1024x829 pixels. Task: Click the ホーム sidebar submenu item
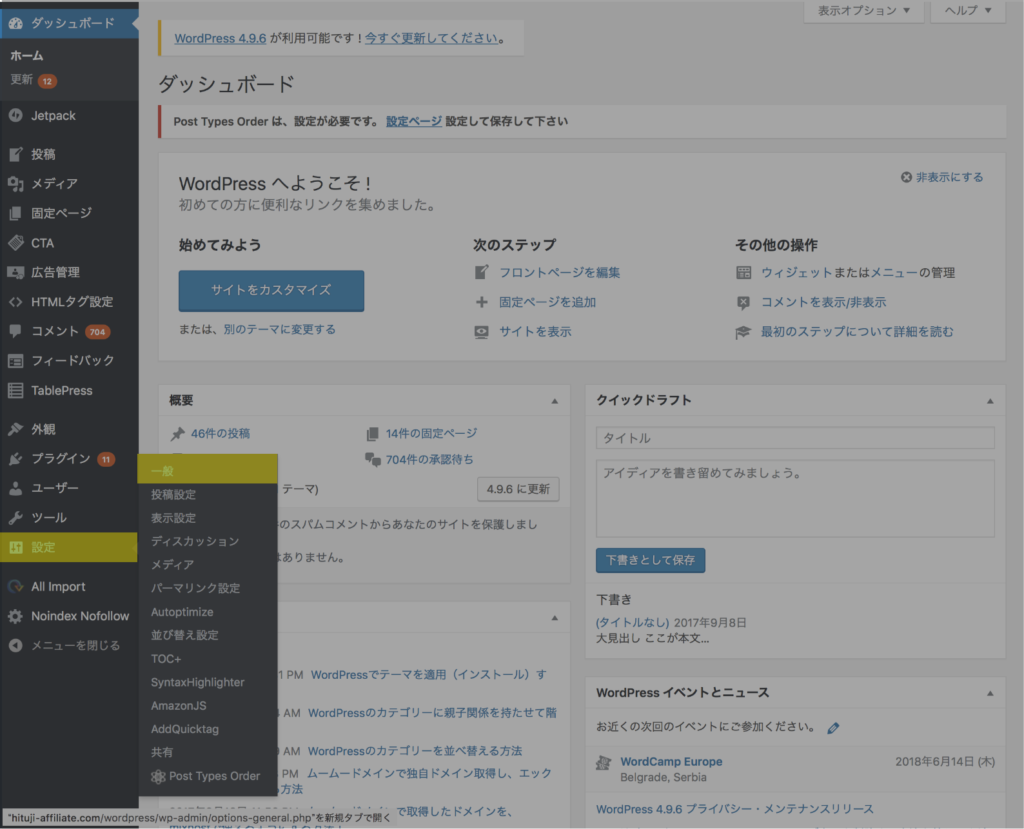[x=27, y=56]
